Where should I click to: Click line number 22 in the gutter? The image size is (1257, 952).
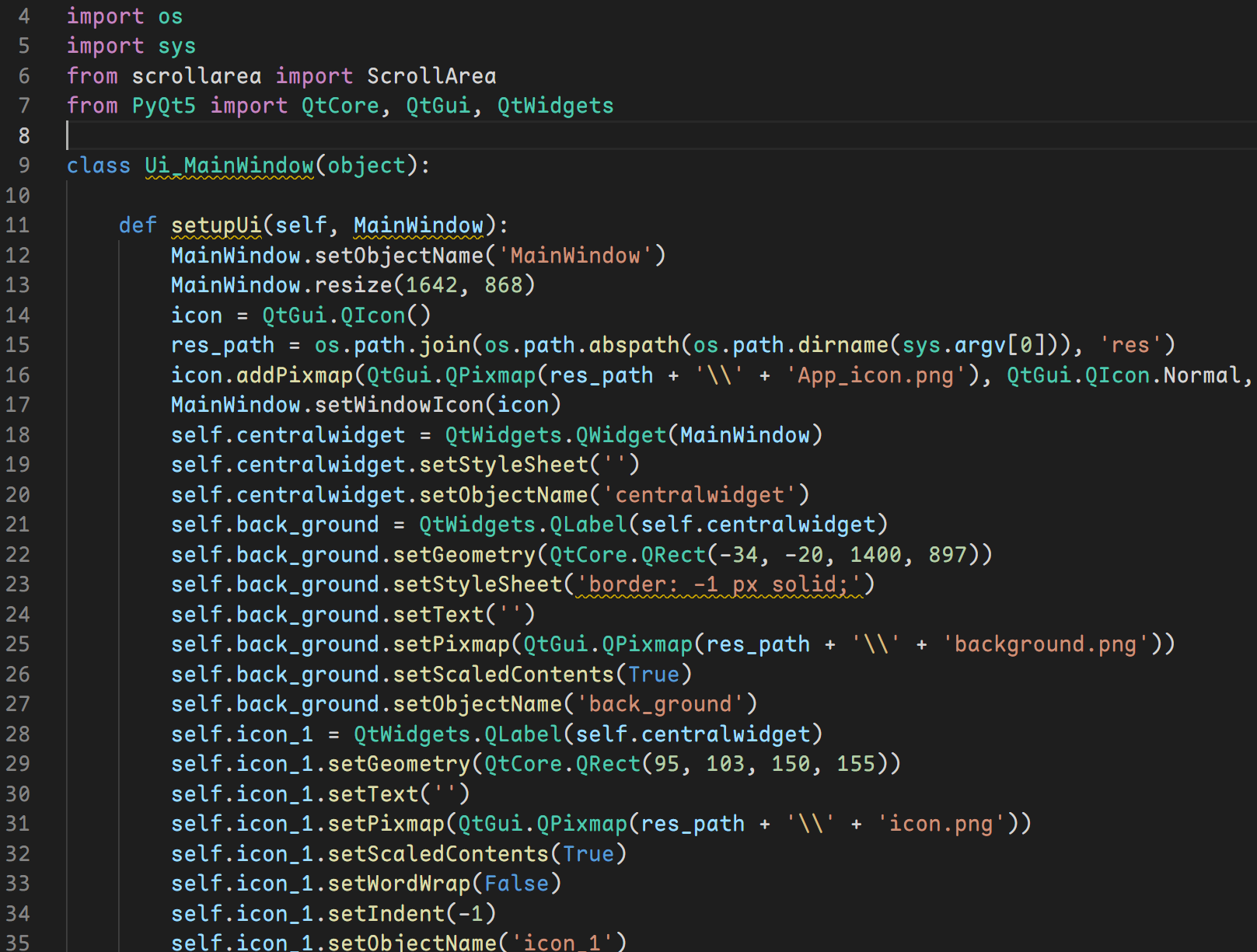(18, 555)
